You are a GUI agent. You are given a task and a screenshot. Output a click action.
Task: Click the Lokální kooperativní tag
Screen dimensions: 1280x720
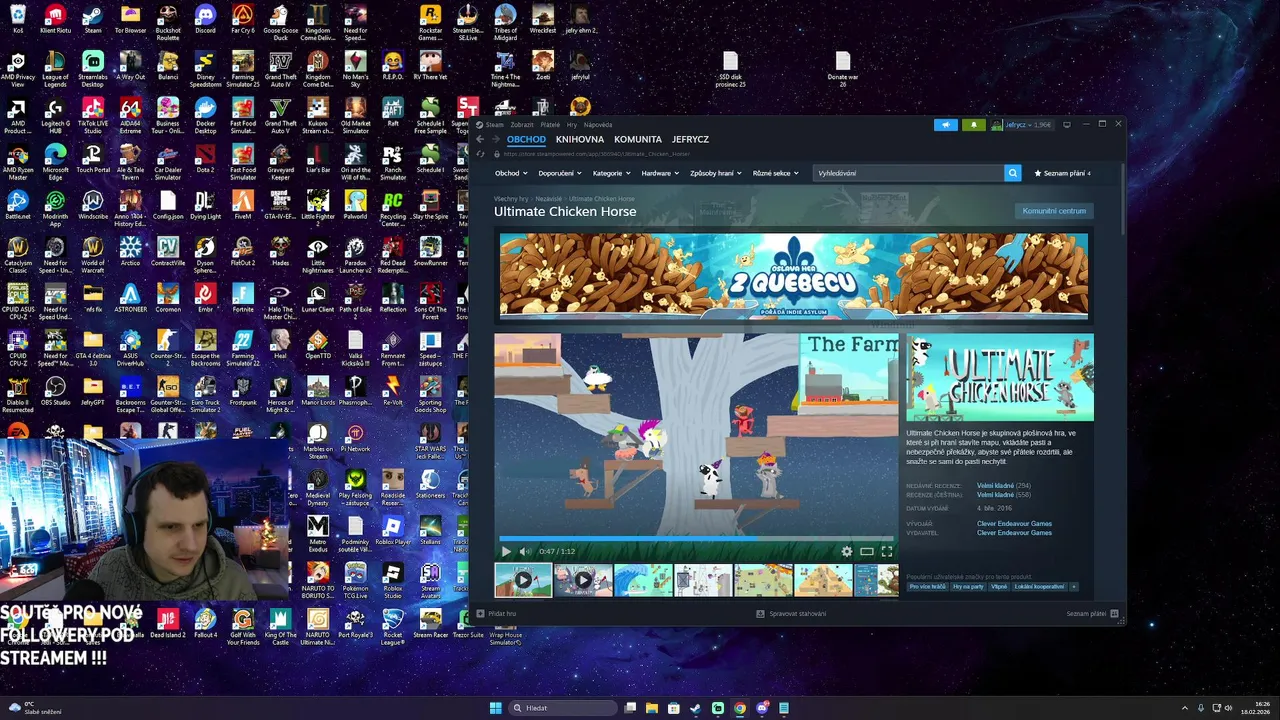1039,587
